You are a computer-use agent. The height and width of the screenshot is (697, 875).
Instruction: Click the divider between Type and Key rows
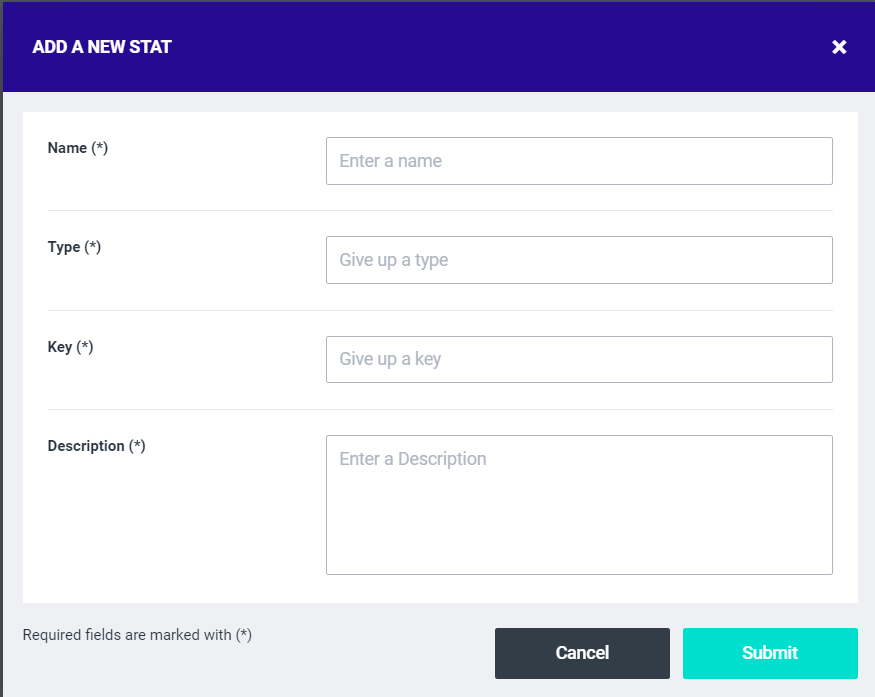[440, 310]
